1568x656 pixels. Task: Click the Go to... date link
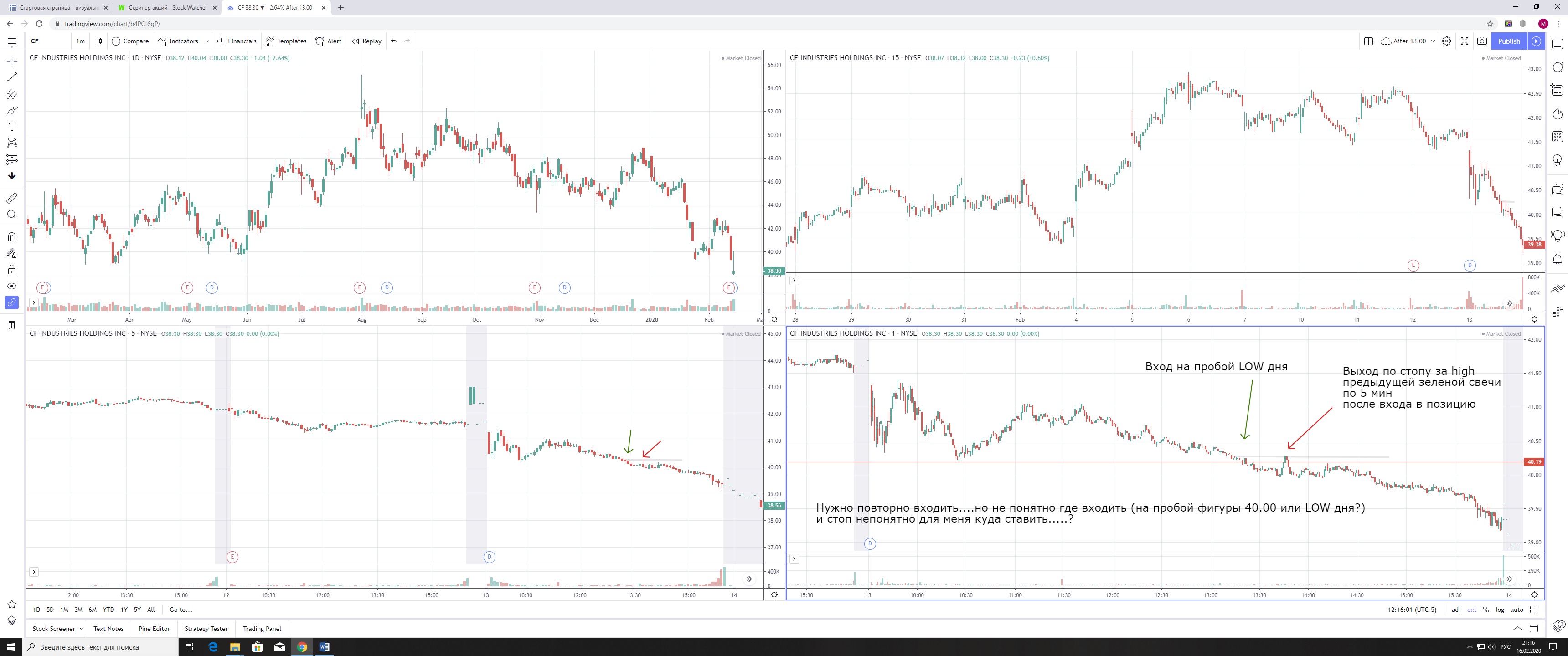click(181, 609)
